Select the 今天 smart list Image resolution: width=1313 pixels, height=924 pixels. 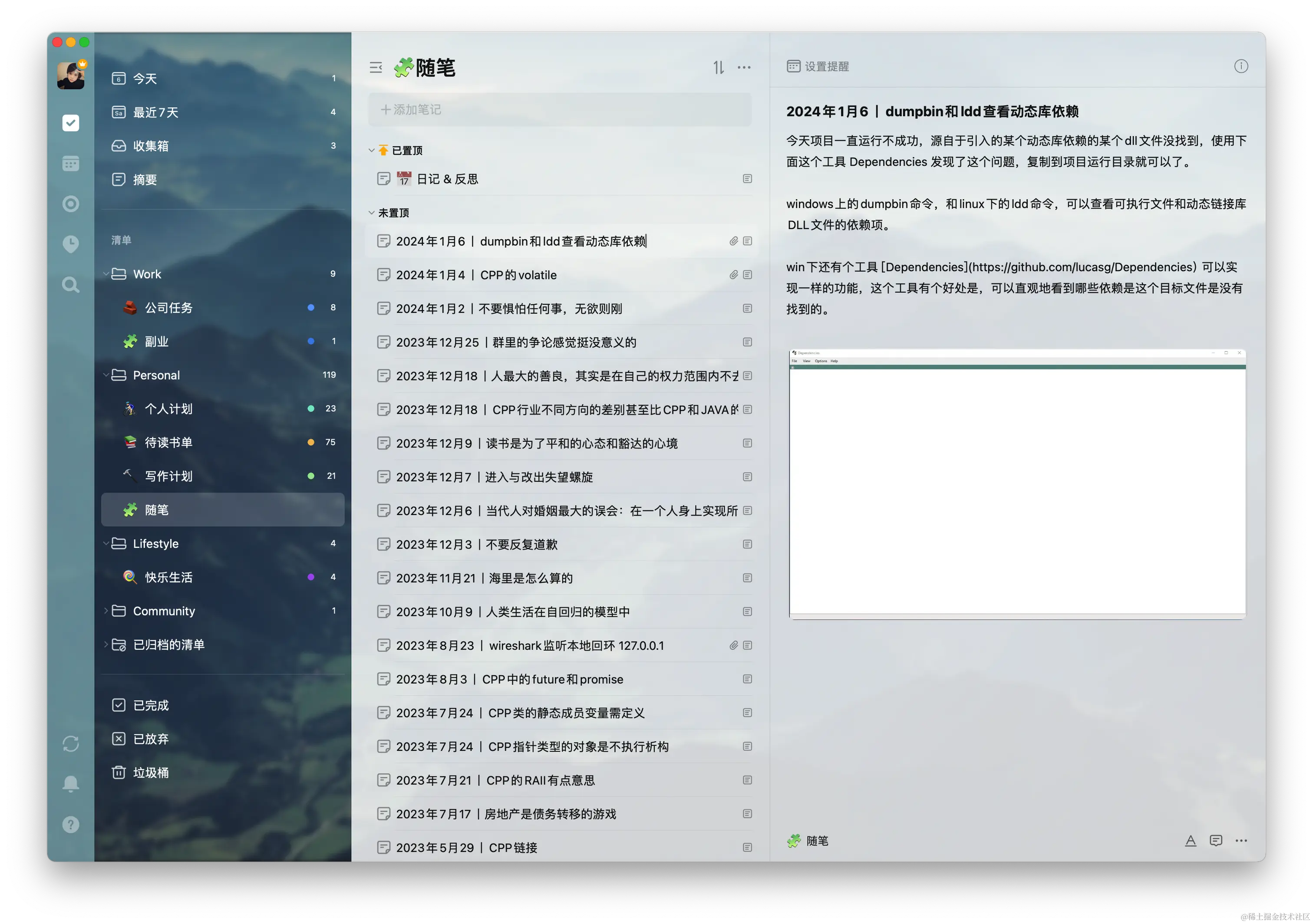(145, 78)
